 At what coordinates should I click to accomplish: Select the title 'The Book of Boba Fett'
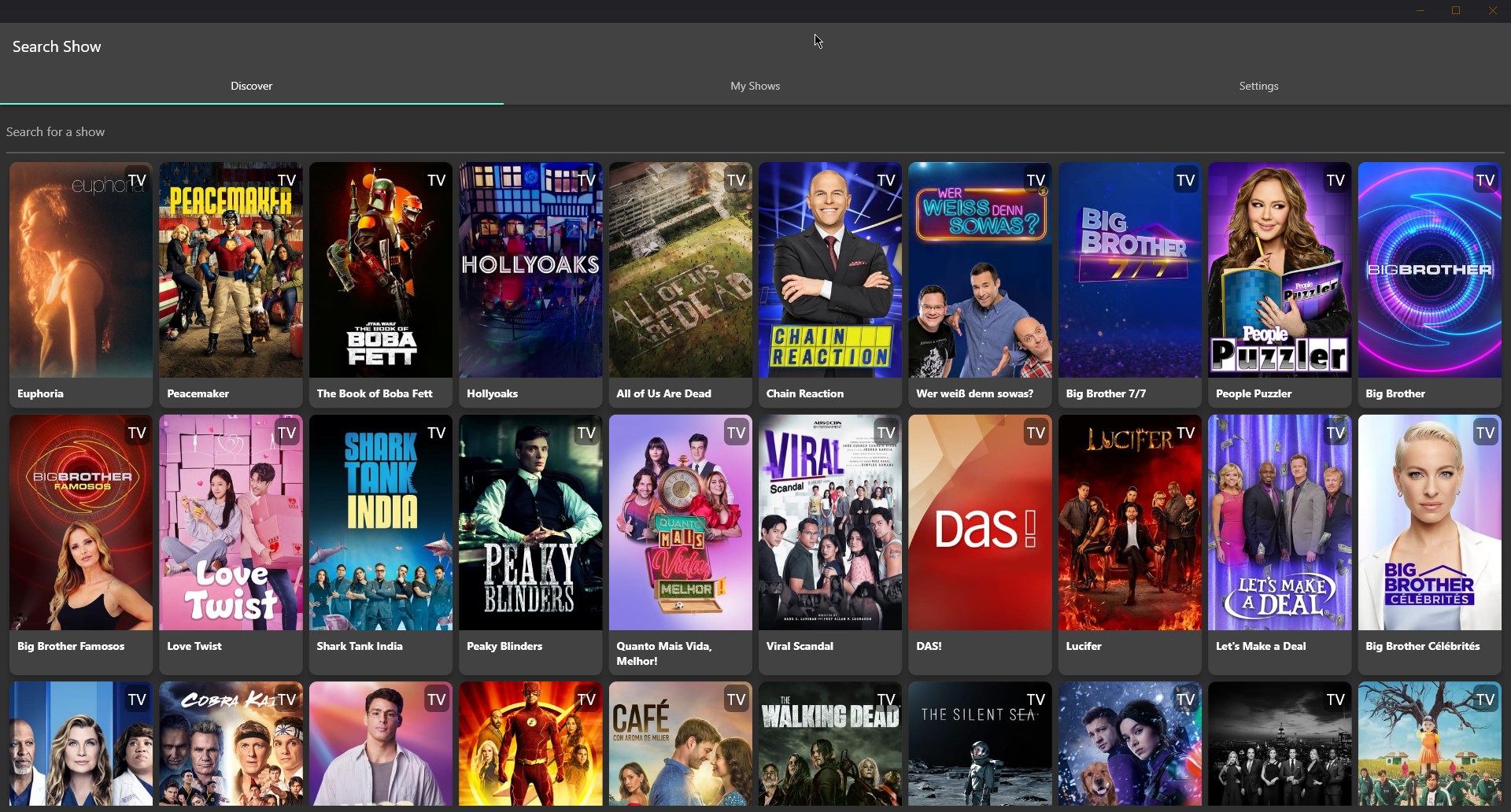(x=375, y=393)
